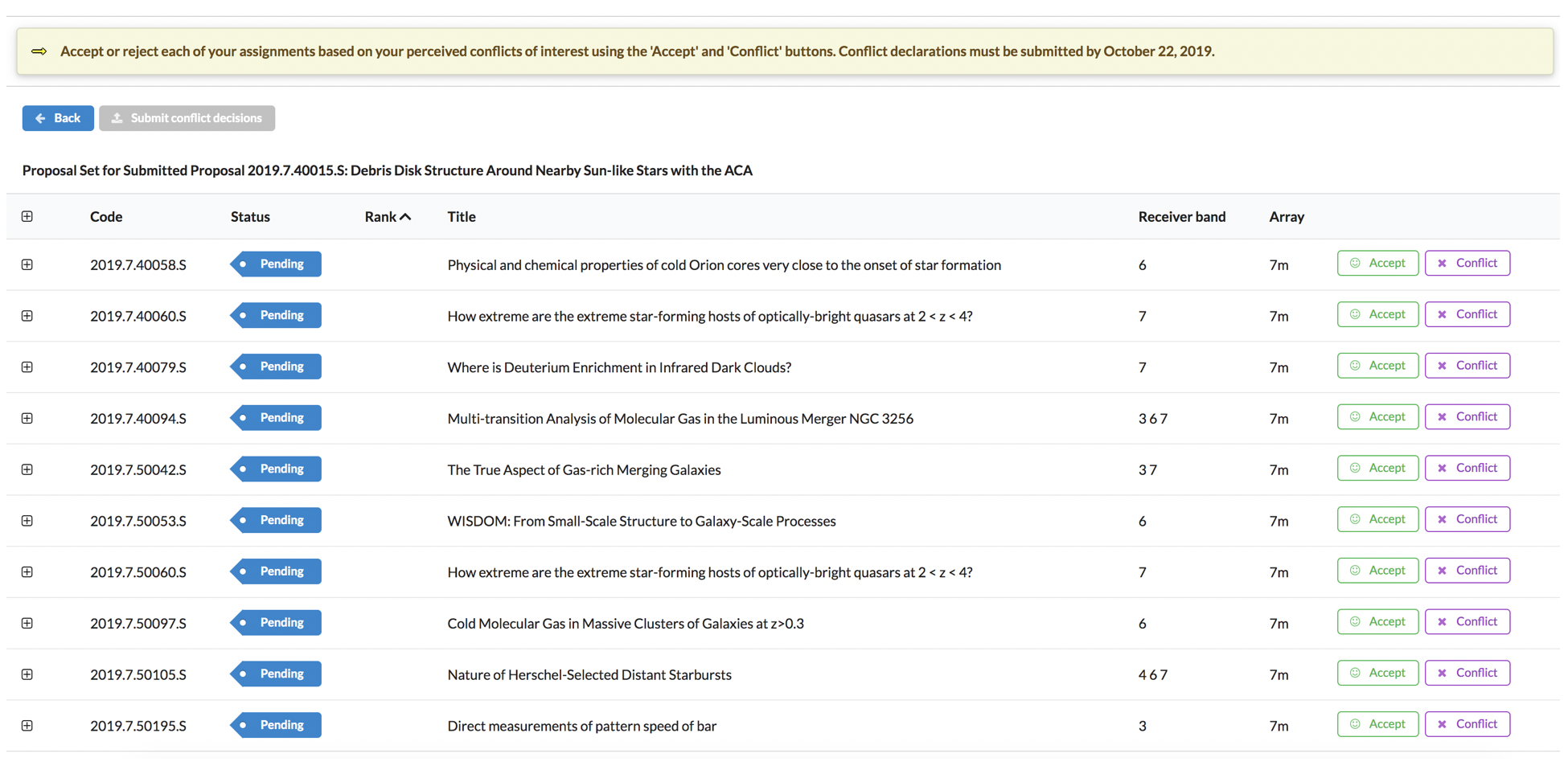The height and width of the screenshot is (770, 1568).
Task: Mark Conflict for the WISDOM proposal
Action: [x=1467, y=519]
